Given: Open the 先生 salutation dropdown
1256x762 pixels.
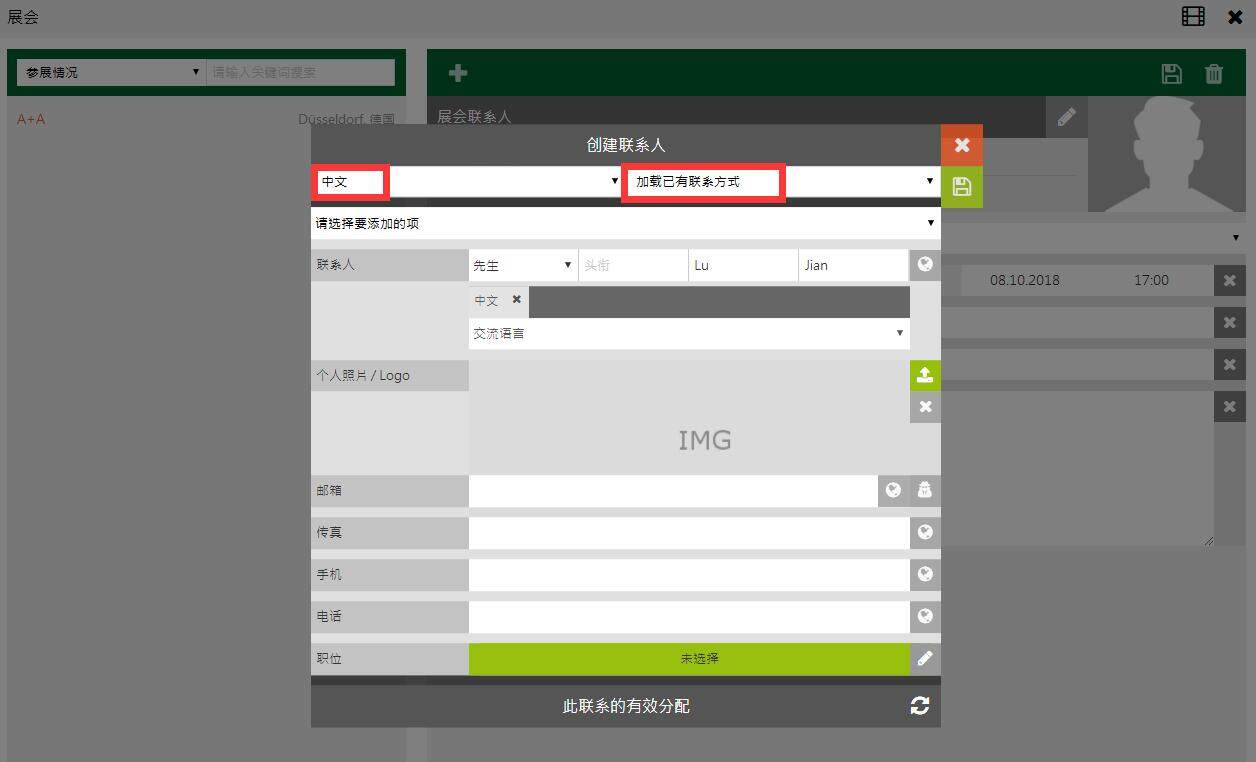Looking at the screenshot, I should click(x=522, y=265).
